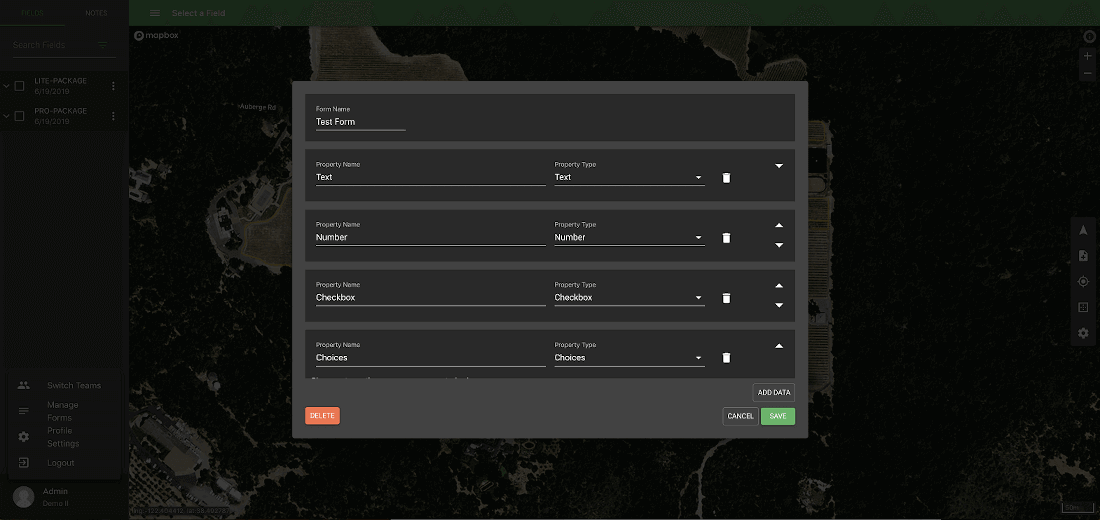The height and width of the screenshot is (520, 1100).
Task: Choose Logout in the user menu
Action: coord(60,463)
